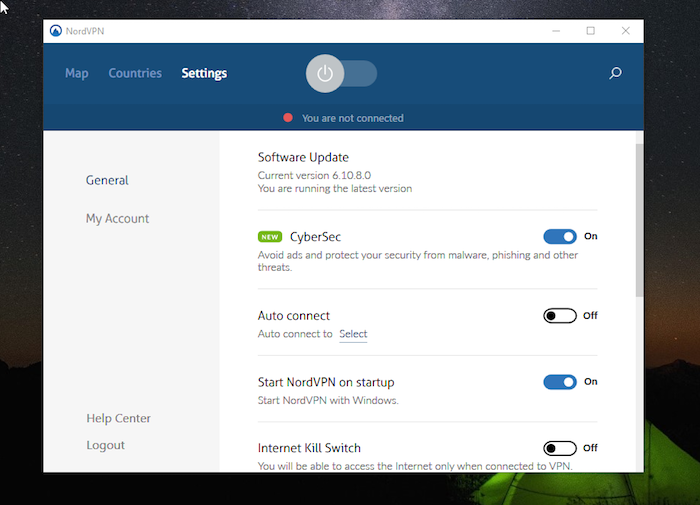Click the Software Update heading
The image size is (700, 505).
pyautogui.click(x=303, y=157)
